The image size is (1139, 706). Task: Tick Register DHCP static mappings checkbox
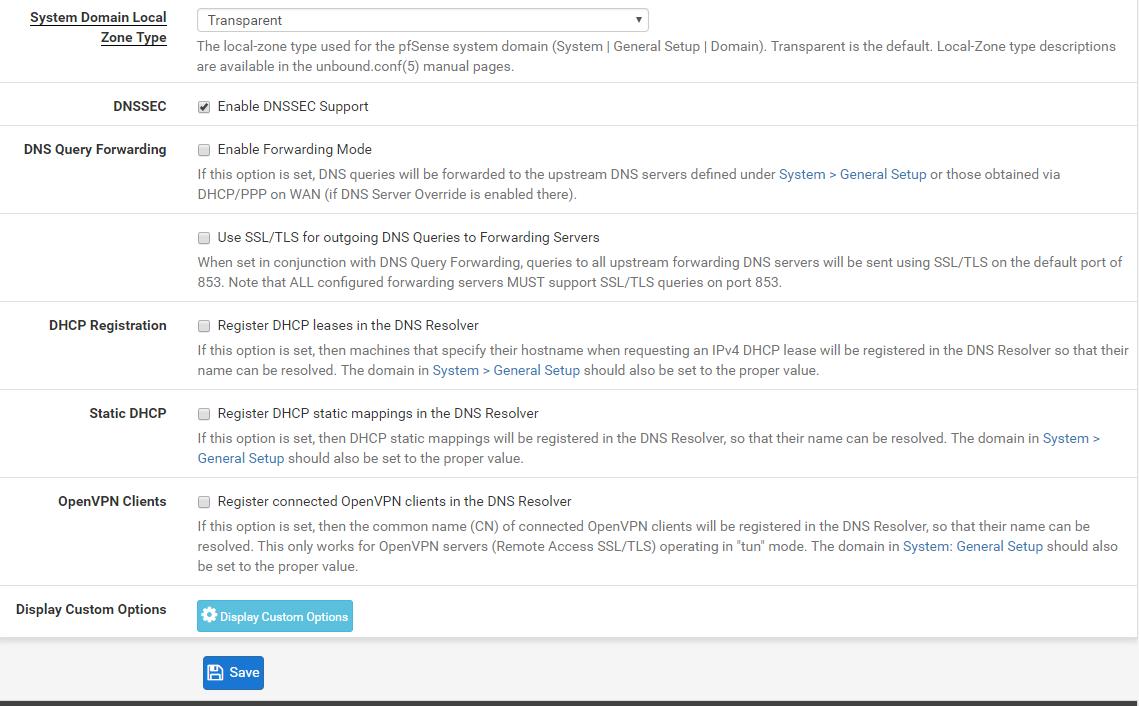[204, 413]
